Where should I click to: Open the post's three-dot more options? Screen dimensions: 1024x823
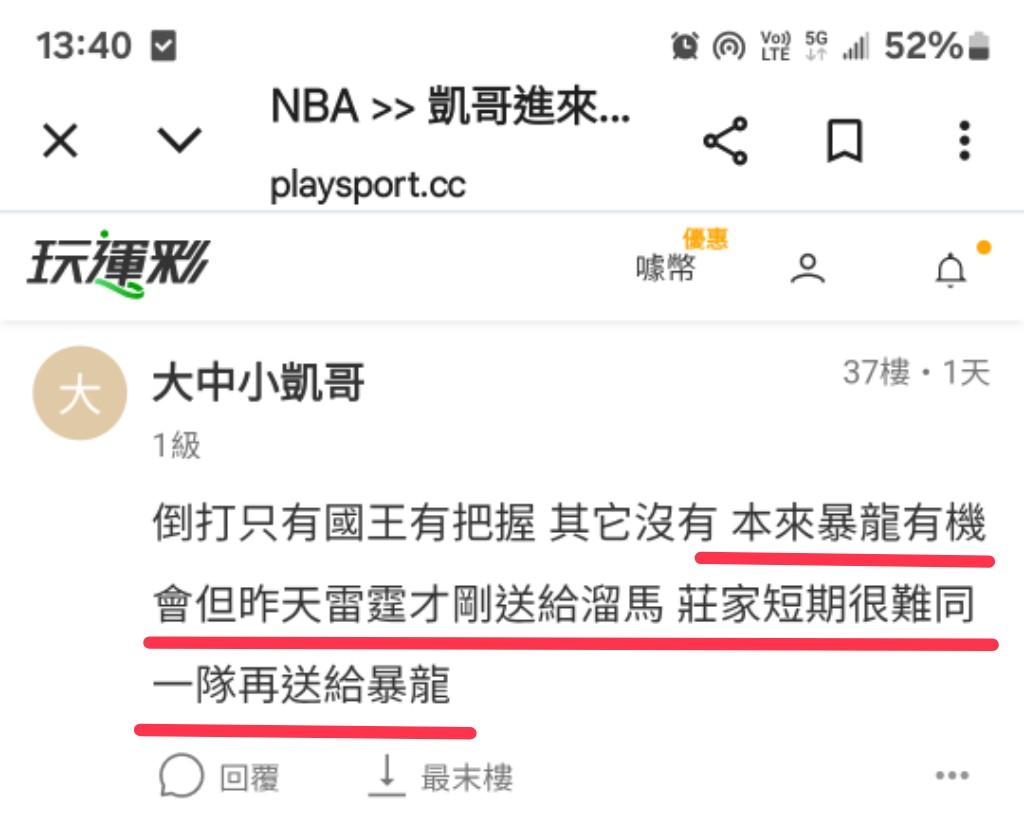tap(952, 775)
